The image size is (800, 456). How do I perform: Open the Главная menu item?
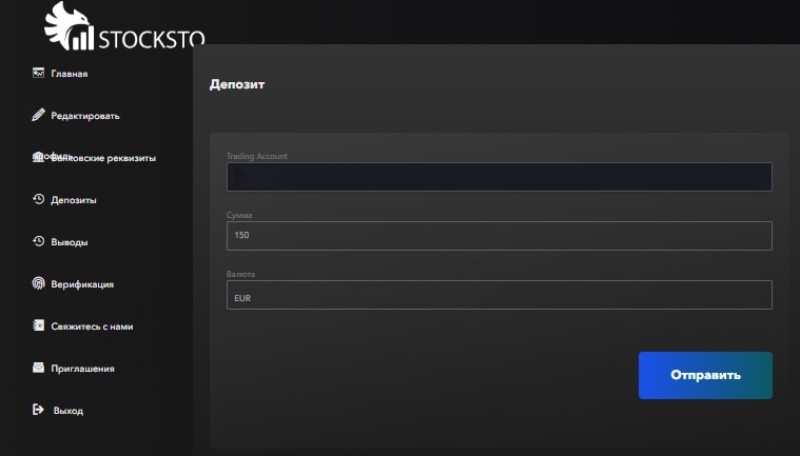pos(69,73)
